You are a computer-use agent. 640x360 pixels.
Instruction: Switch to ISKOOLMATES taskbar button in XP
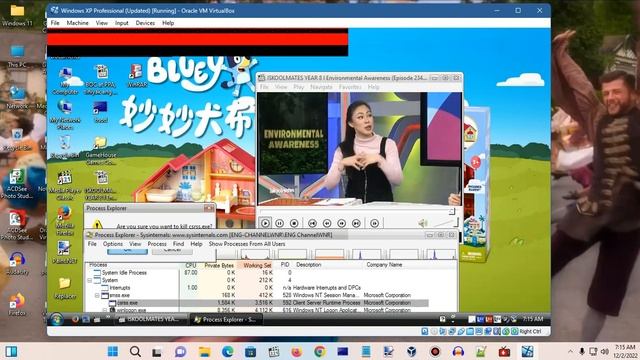tap(151, 320)
